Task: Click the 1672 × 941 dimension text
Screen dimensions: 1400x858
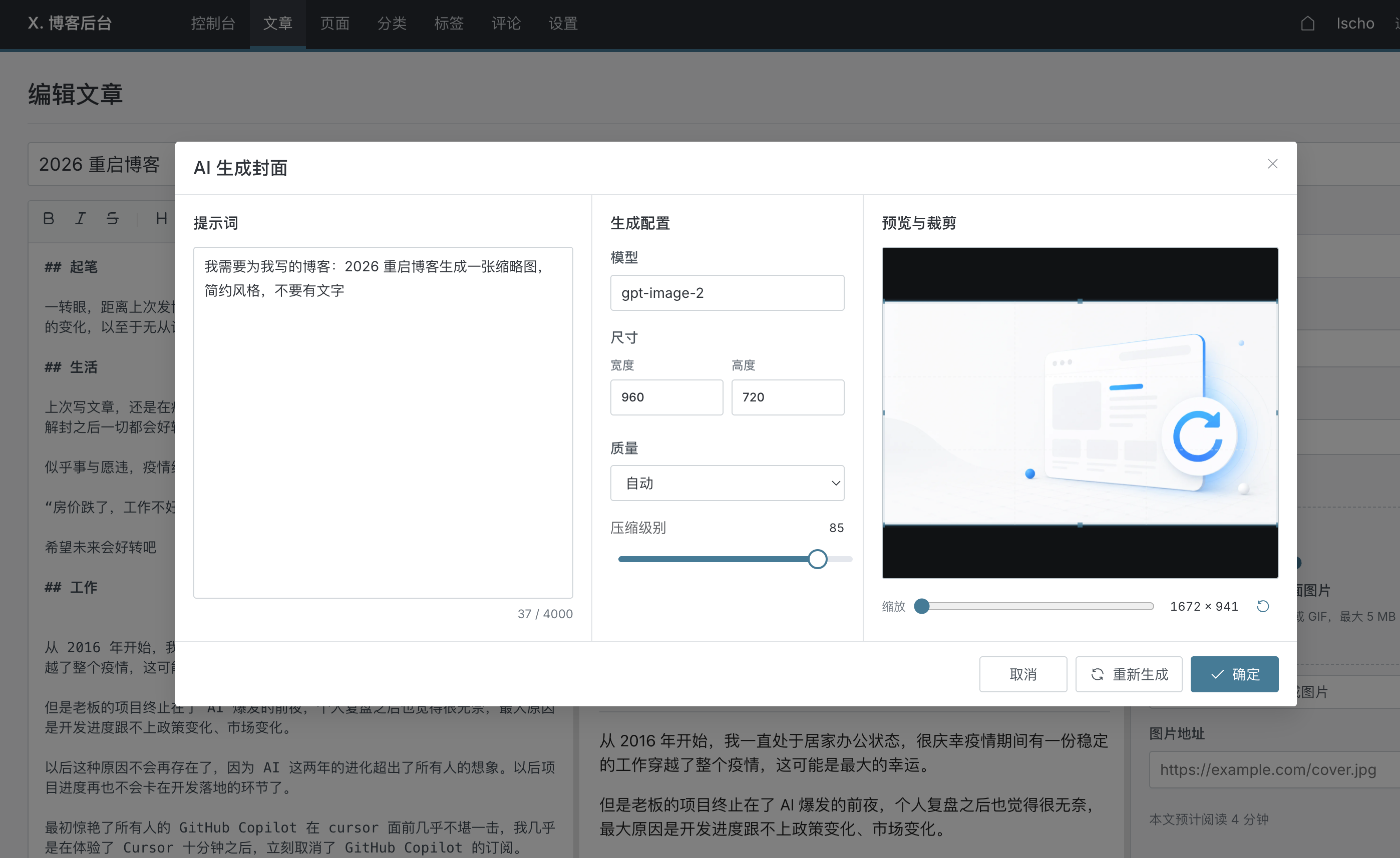Action: (1203, 606)
